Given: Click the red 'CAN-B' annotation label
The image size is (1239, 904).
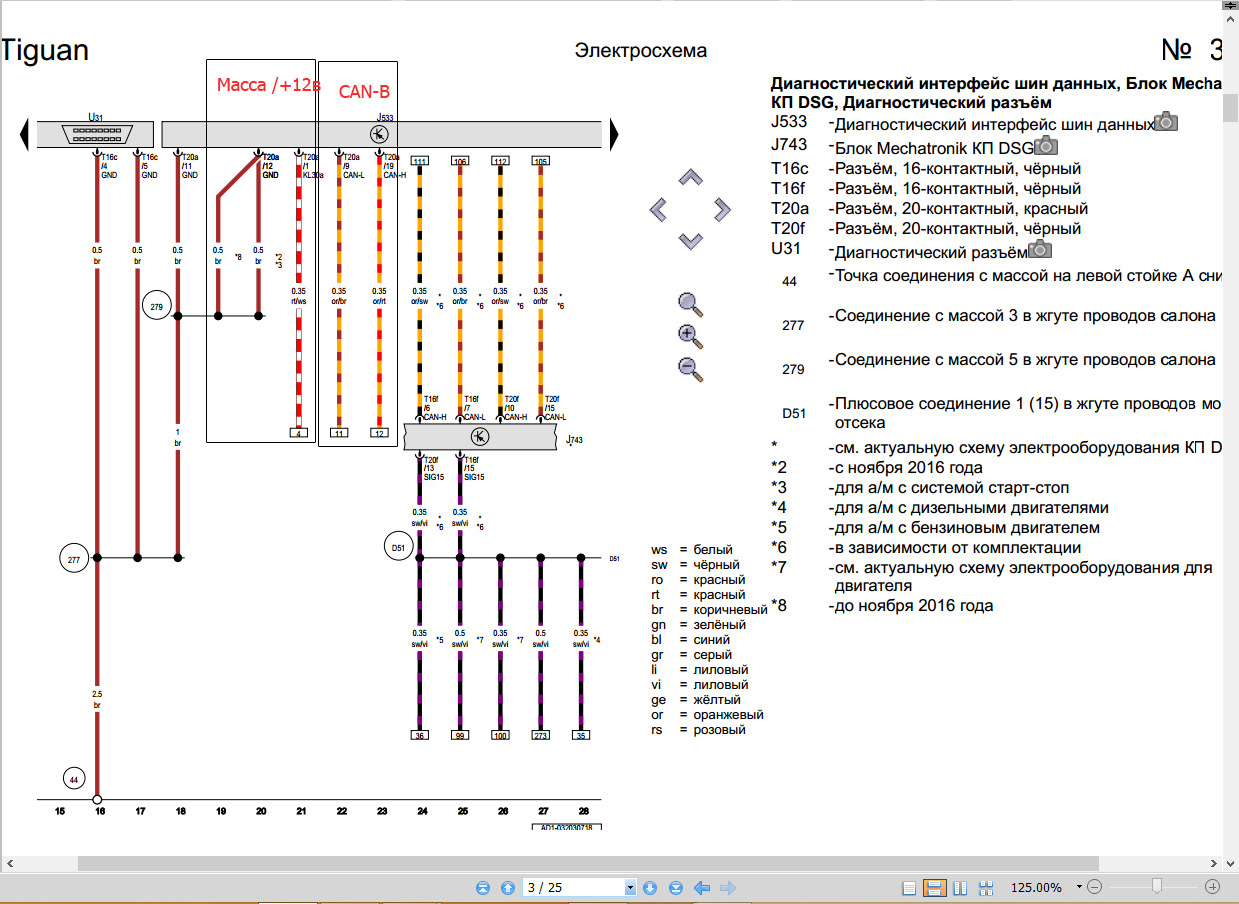Looking at the screenshot, I should 364,92.
